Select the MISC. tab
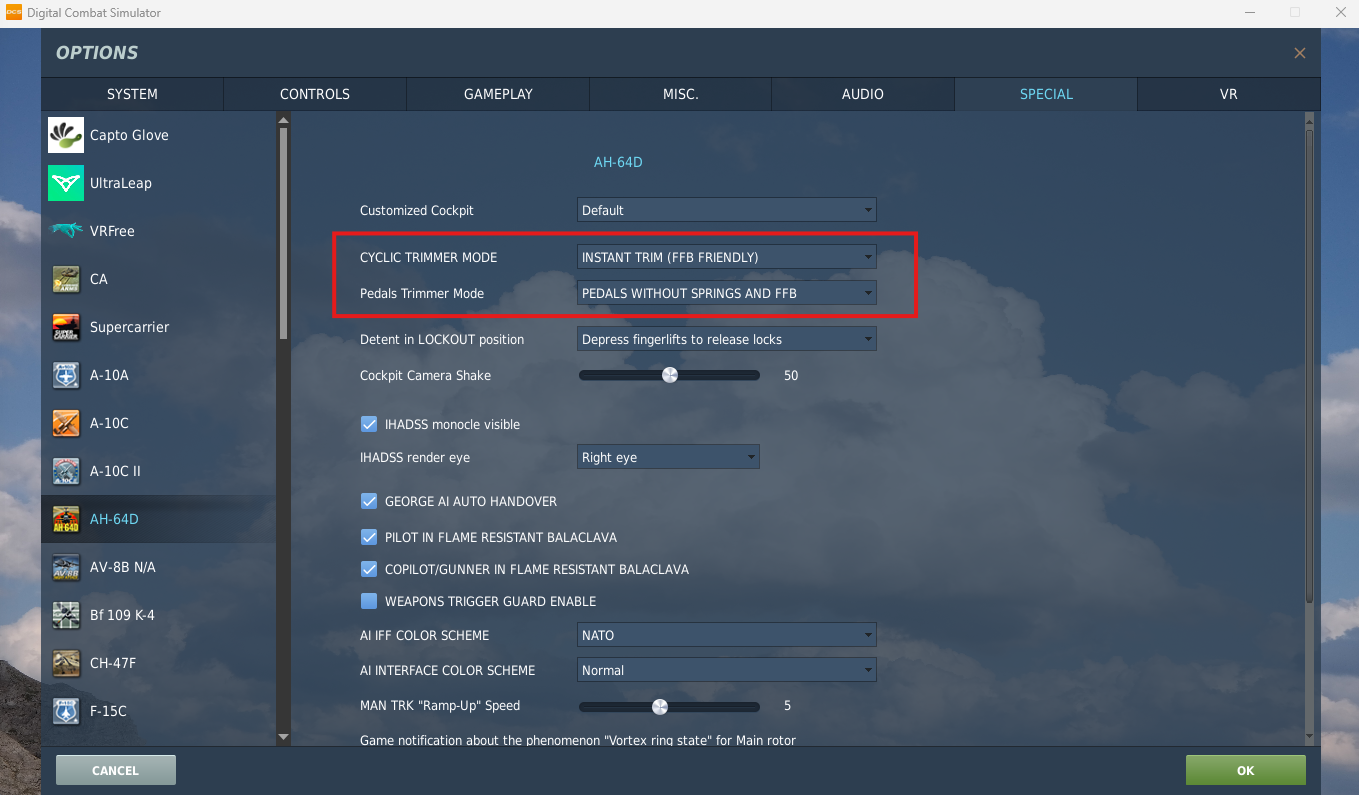 681,94
